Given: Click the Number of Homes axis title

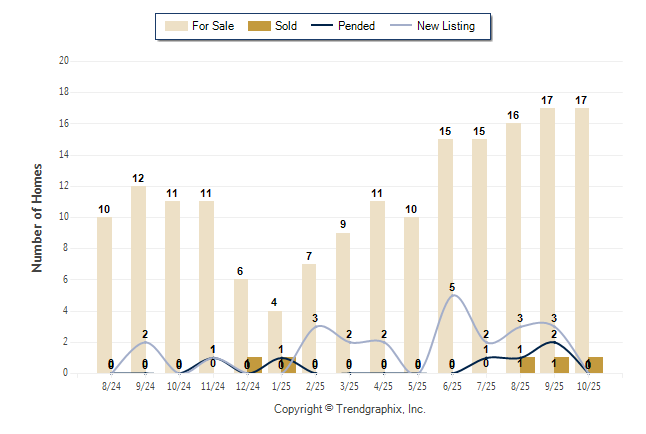Looking at the screenshot, I should (37, 217).
